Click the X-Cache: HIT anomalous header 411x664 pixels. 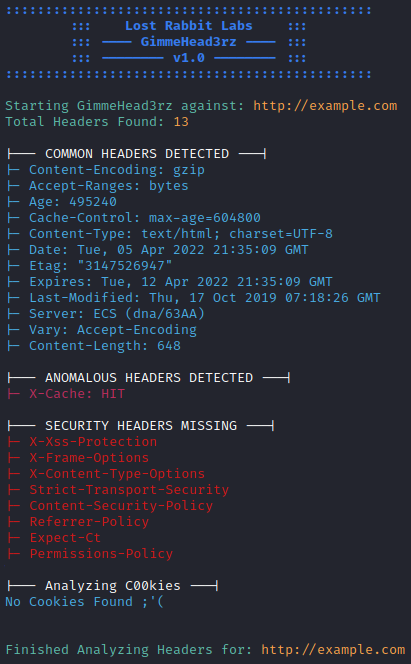pos(77,394)
